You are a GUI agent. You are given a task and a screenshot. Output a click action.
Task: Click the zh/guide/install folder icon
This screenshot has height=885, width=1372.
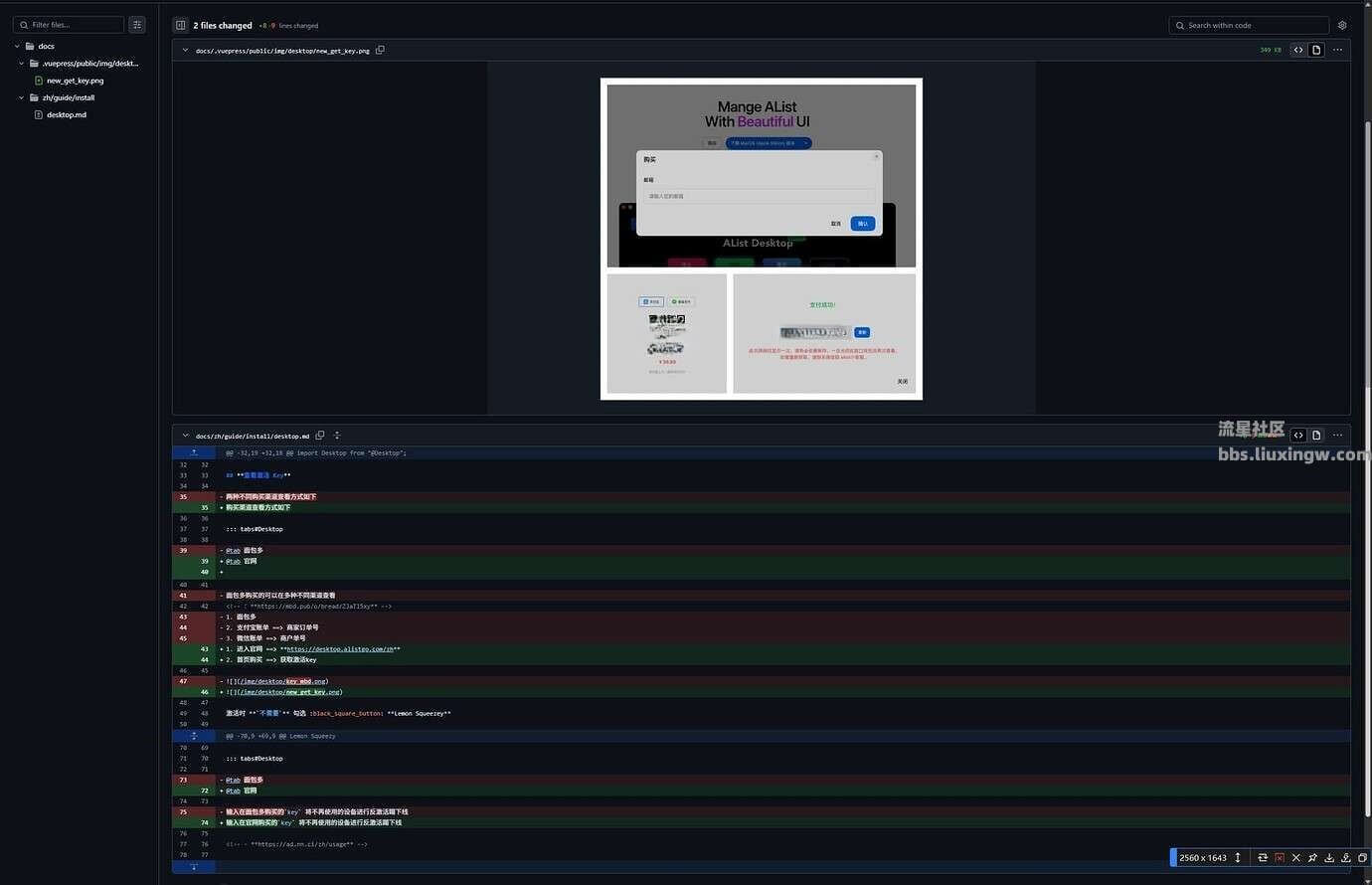pyautogui.click(x=35, y=97)
